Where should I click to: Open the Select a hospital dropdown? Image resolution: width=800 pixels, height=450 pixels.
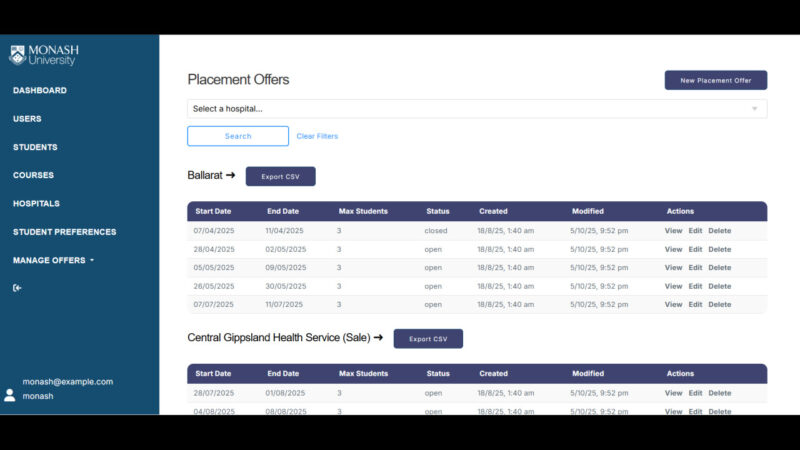470,108
